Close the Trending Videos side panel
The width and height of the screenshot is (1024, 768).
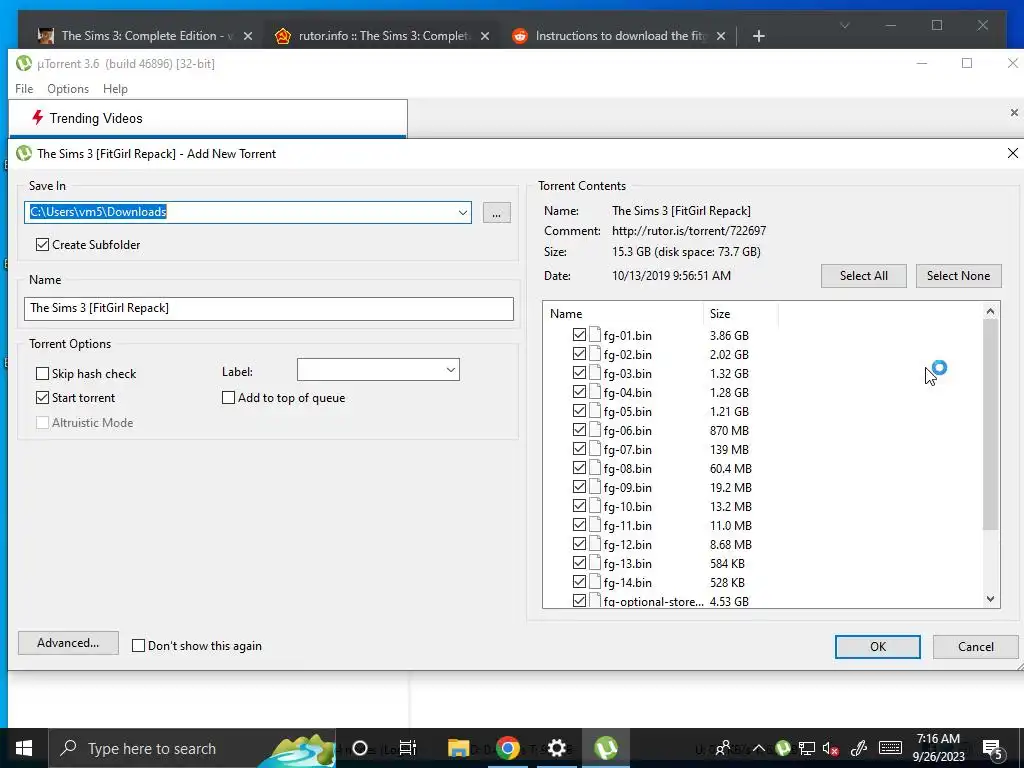(1014, 112)
